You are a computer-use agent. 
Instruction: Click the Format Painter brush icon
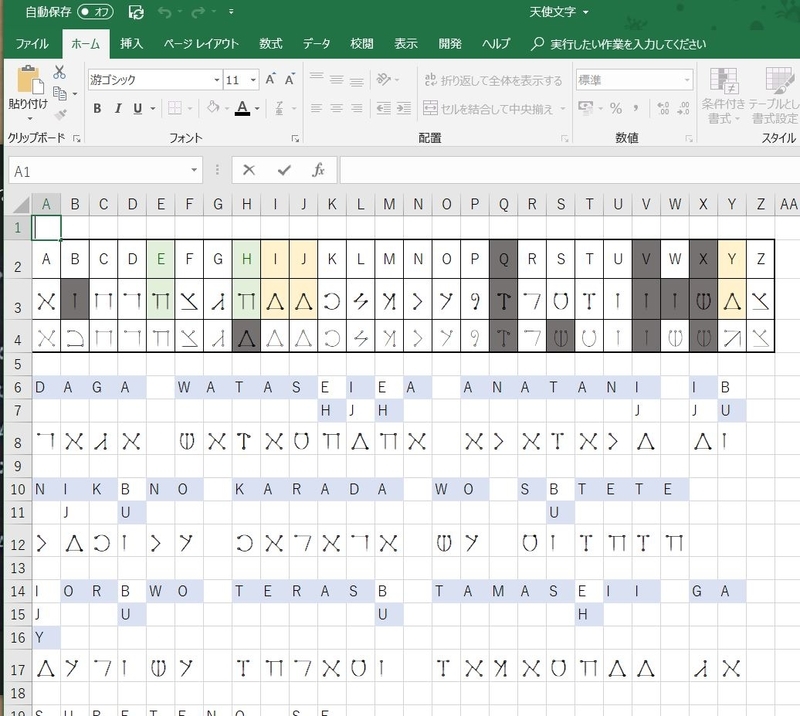pyautogui.click(x=60, y=114)
